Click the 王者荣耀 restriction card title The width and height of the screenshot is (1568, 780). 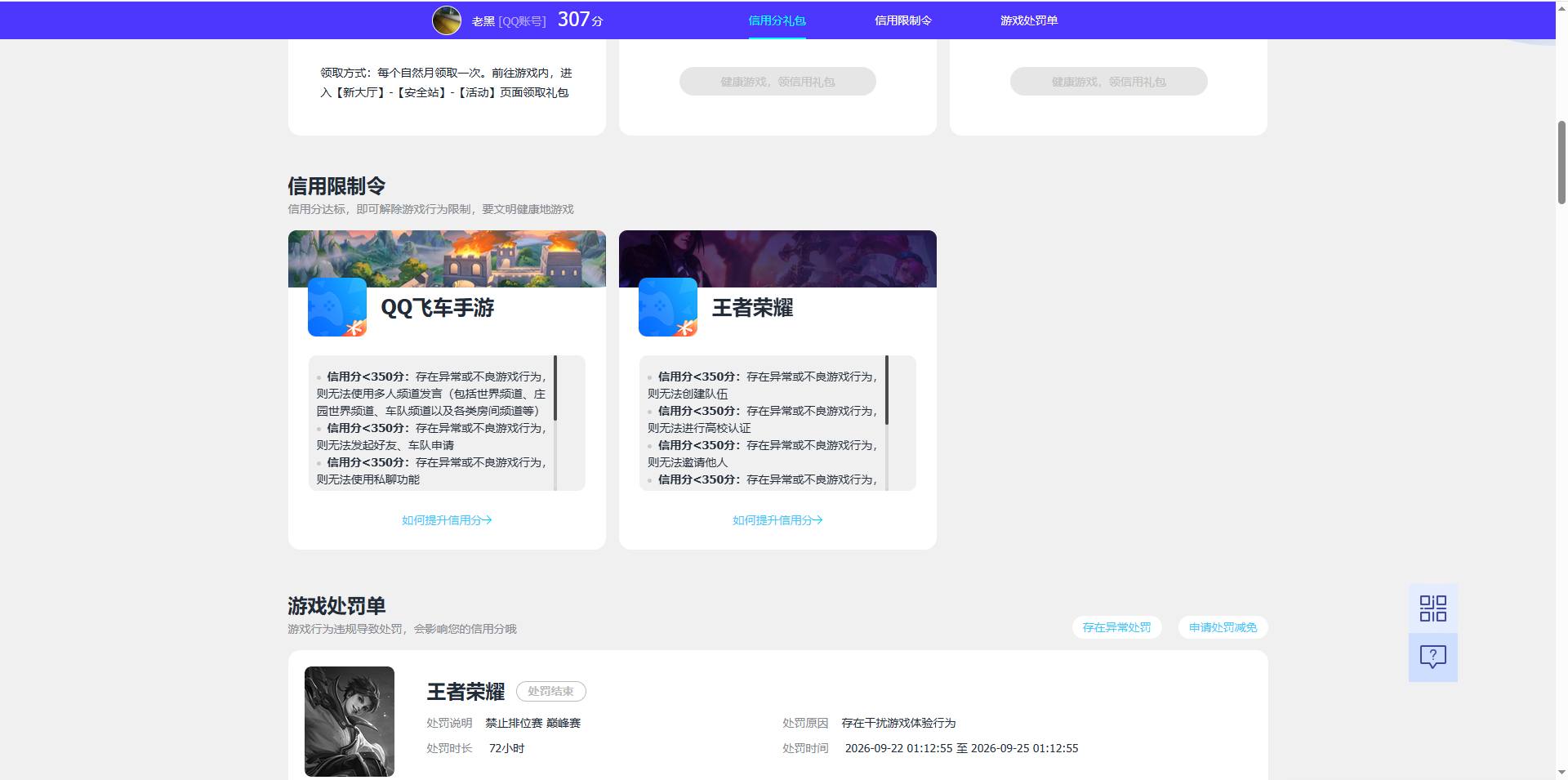click(752, 308)
